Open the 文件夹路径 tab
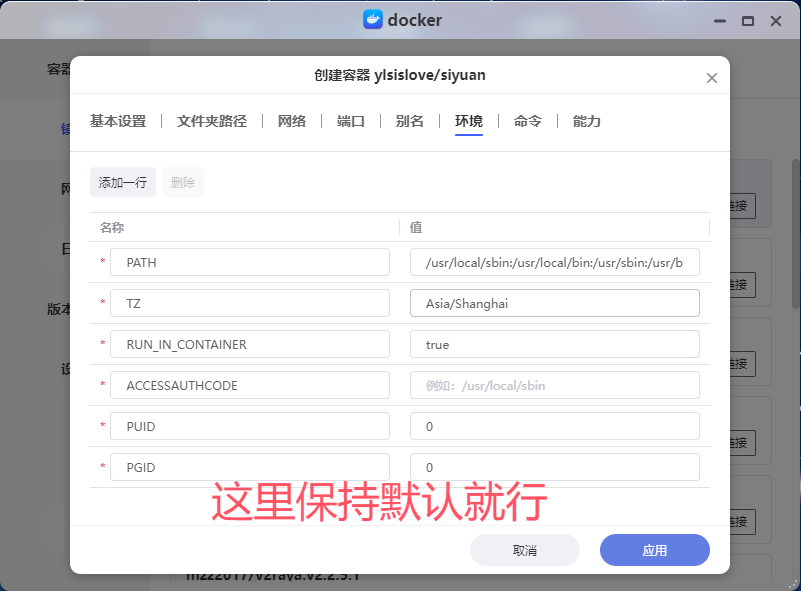801x591 pixels. (212, 121)
